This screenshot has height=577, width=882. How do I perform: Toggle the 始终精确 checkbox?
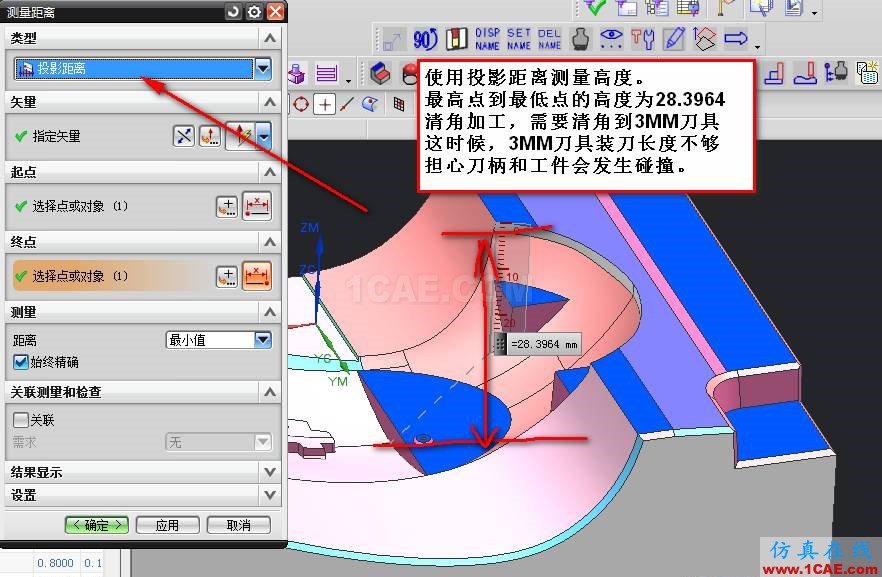click(x=20, y=362)
